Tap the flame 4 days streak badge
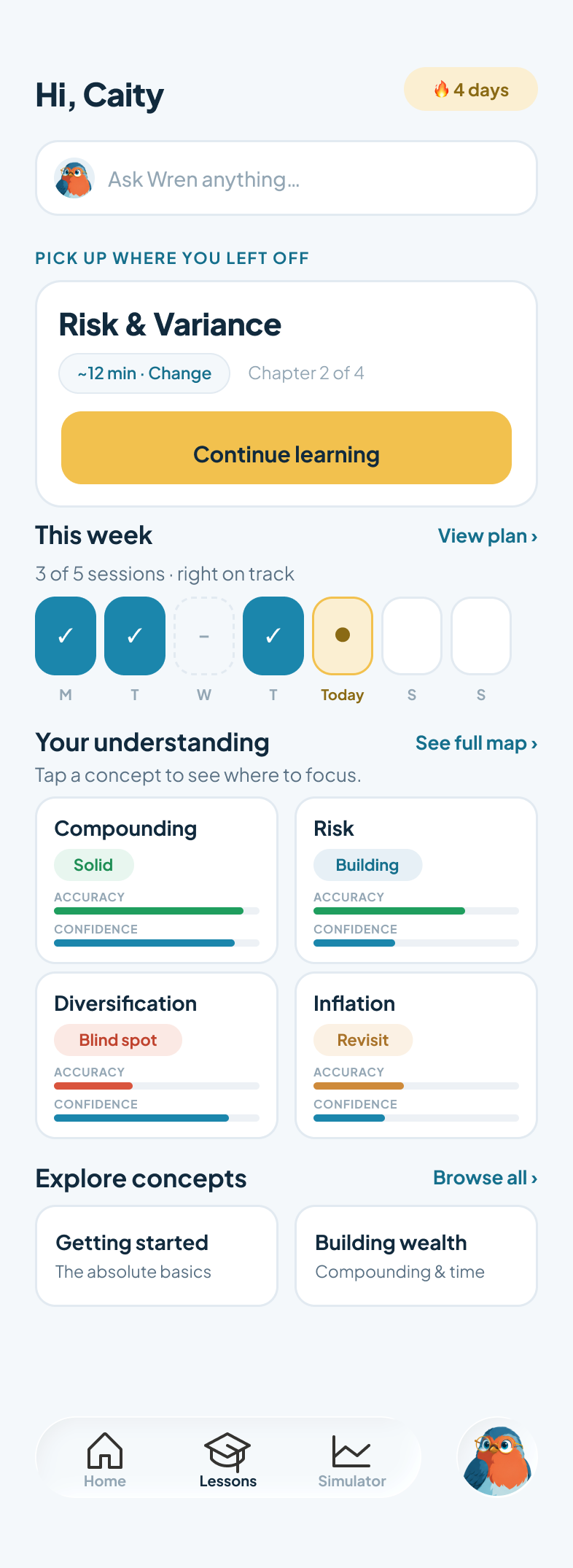This screenshot has height=1568, width=573. coord(471,90)
